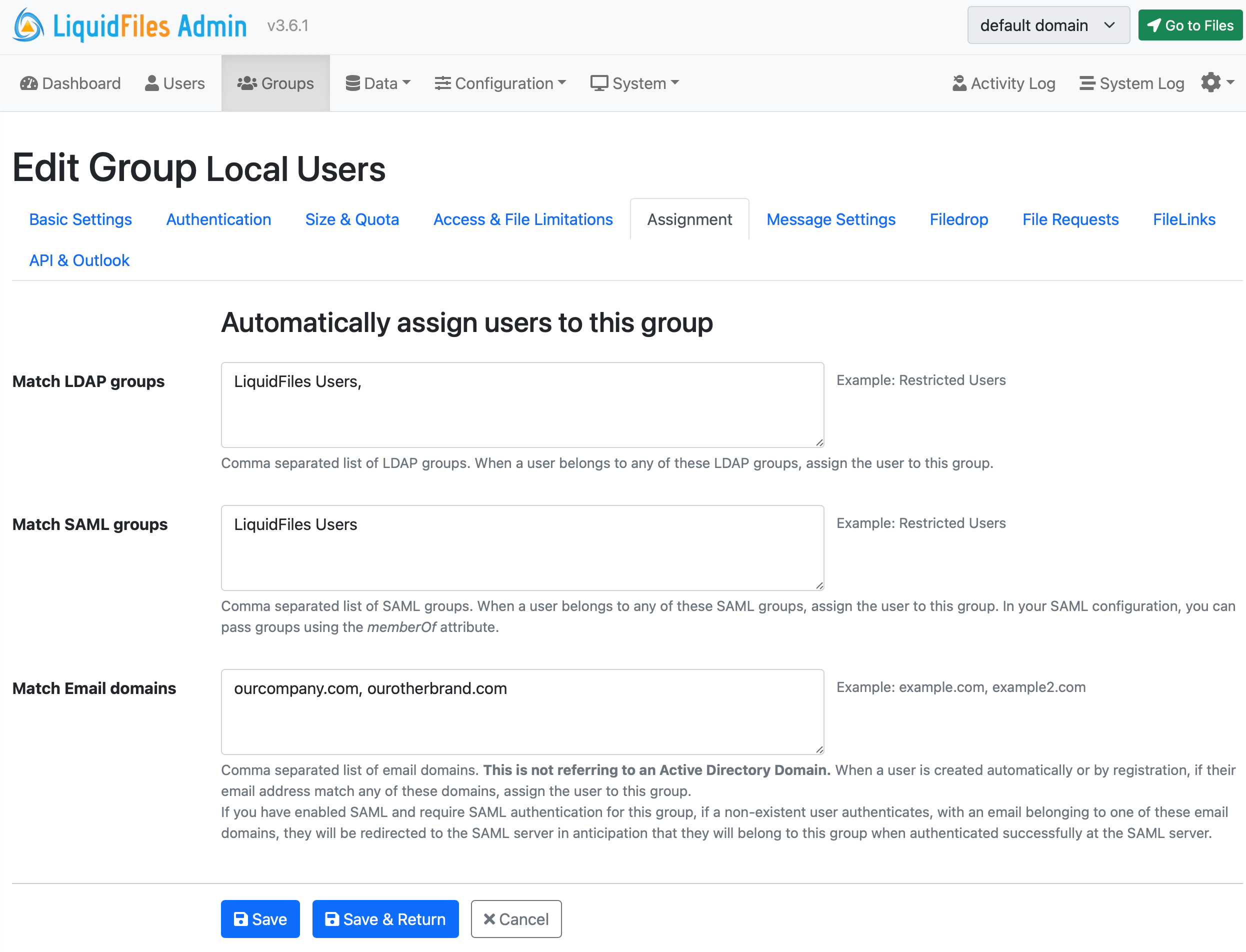Click in Match Email domains field
This screenshot has height=952, width=1246.
(522, 711)
